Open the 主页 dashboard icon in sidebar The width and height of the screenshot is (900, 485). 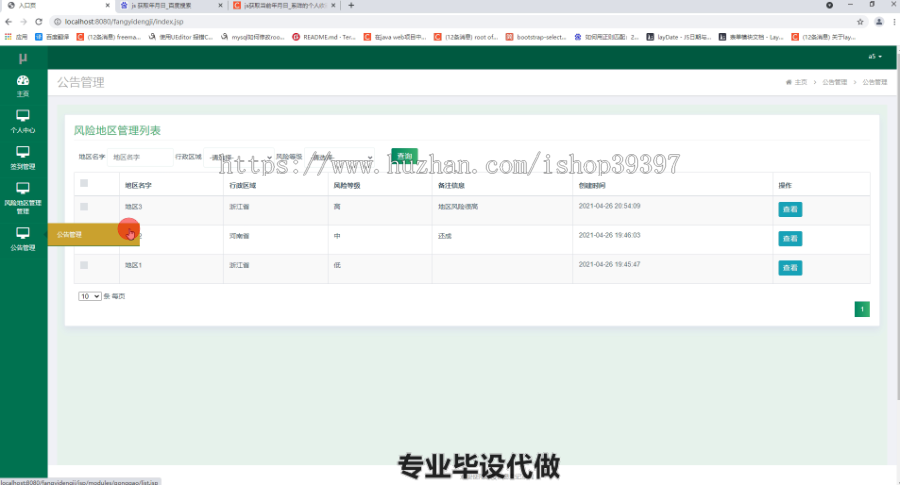pos(23,80)
